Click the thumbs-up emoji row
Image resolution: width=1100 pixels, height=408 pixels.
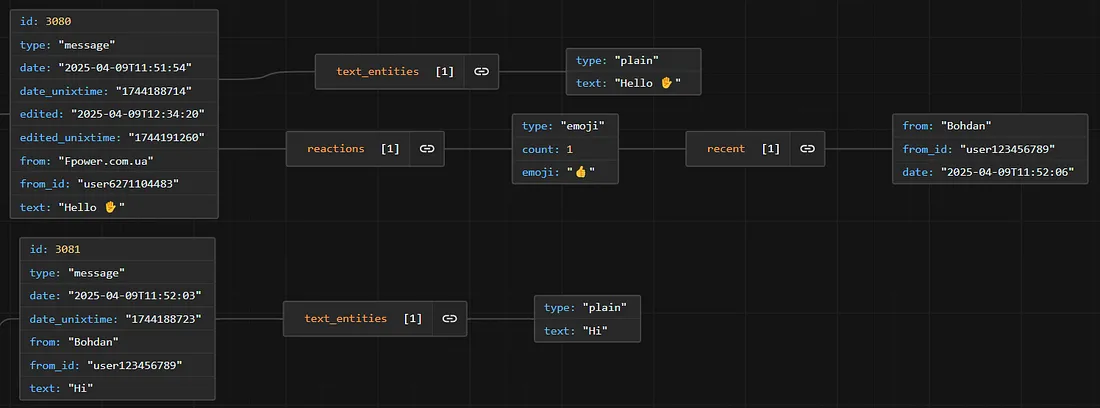pos(565,172)
